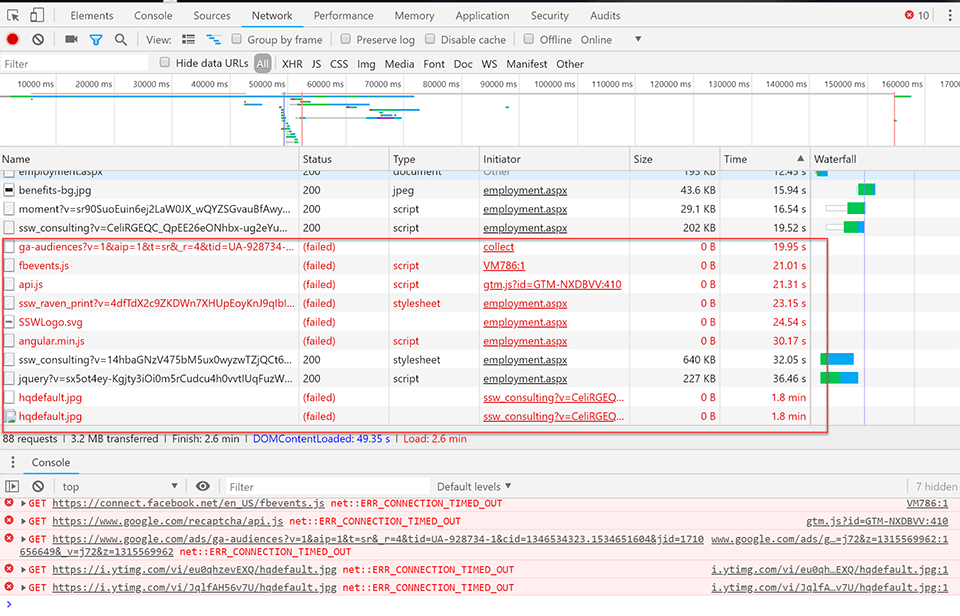Open the Sources tab
Image resolution: width=960 pixels, height=616 pixels.
[x=212, y=16]
